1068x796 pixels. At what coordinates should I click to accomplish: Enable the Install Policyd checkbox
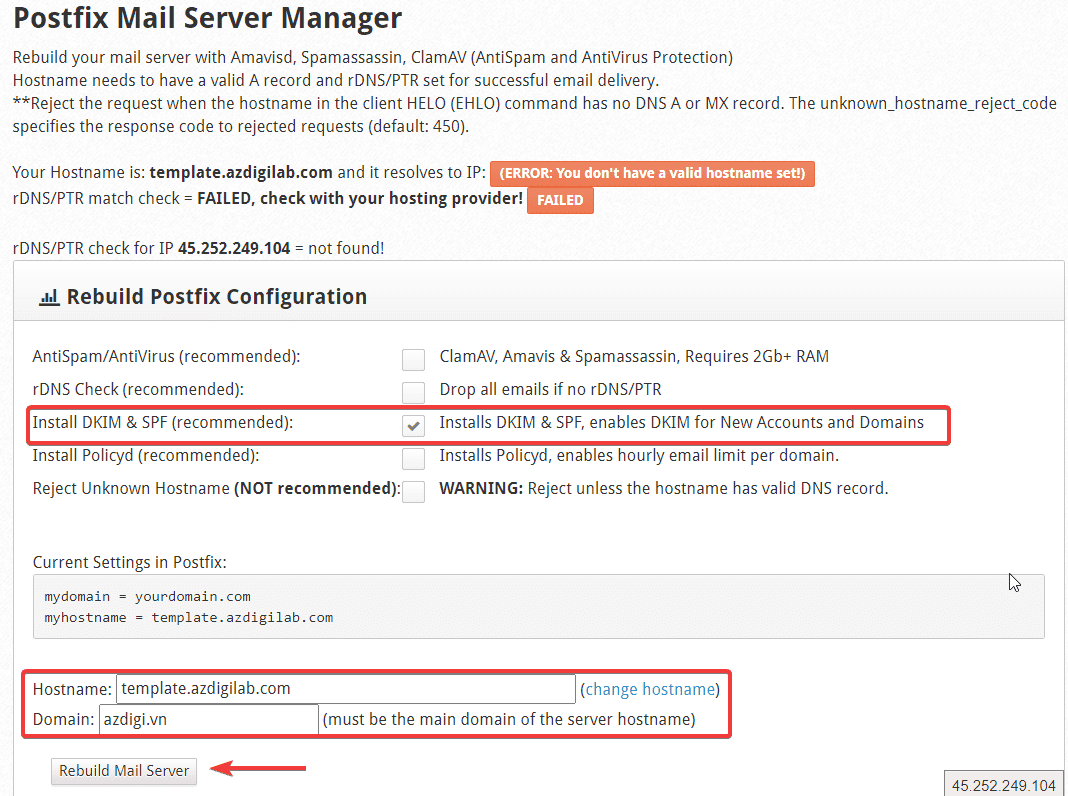pyautogui.click(x=413, y=458)
